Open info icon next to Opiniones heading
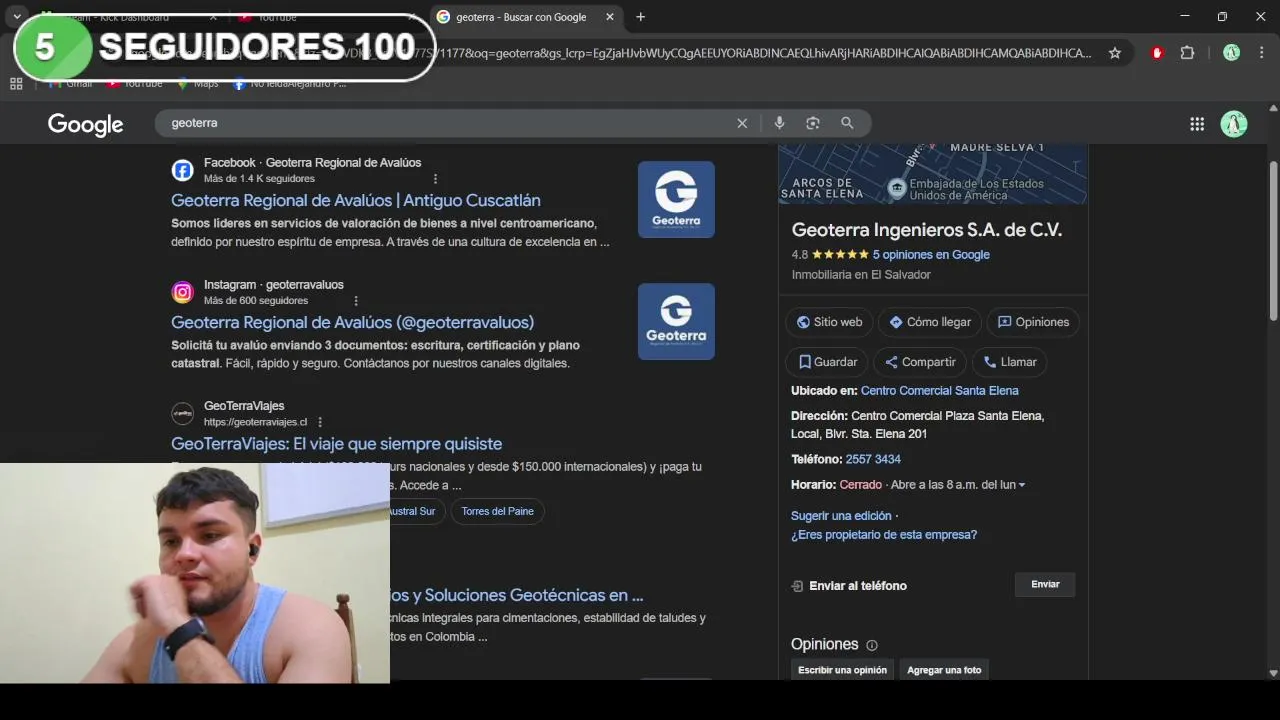Image resolution: width=1280 pixels, height=720 pixels. point(872,645)
